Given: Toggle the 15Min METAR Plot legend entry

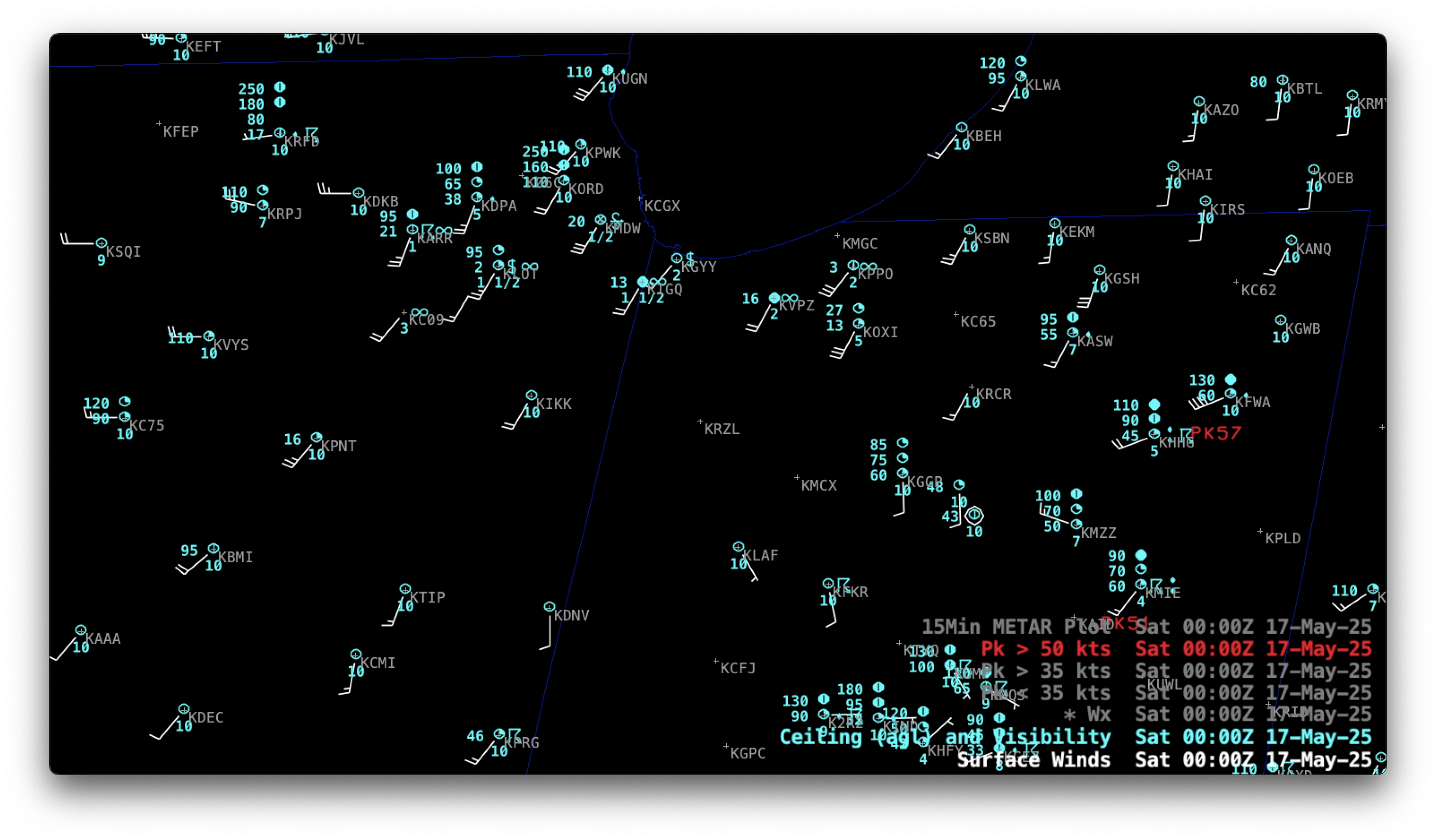Looking at the screenshot, I should coord(1146,627).
